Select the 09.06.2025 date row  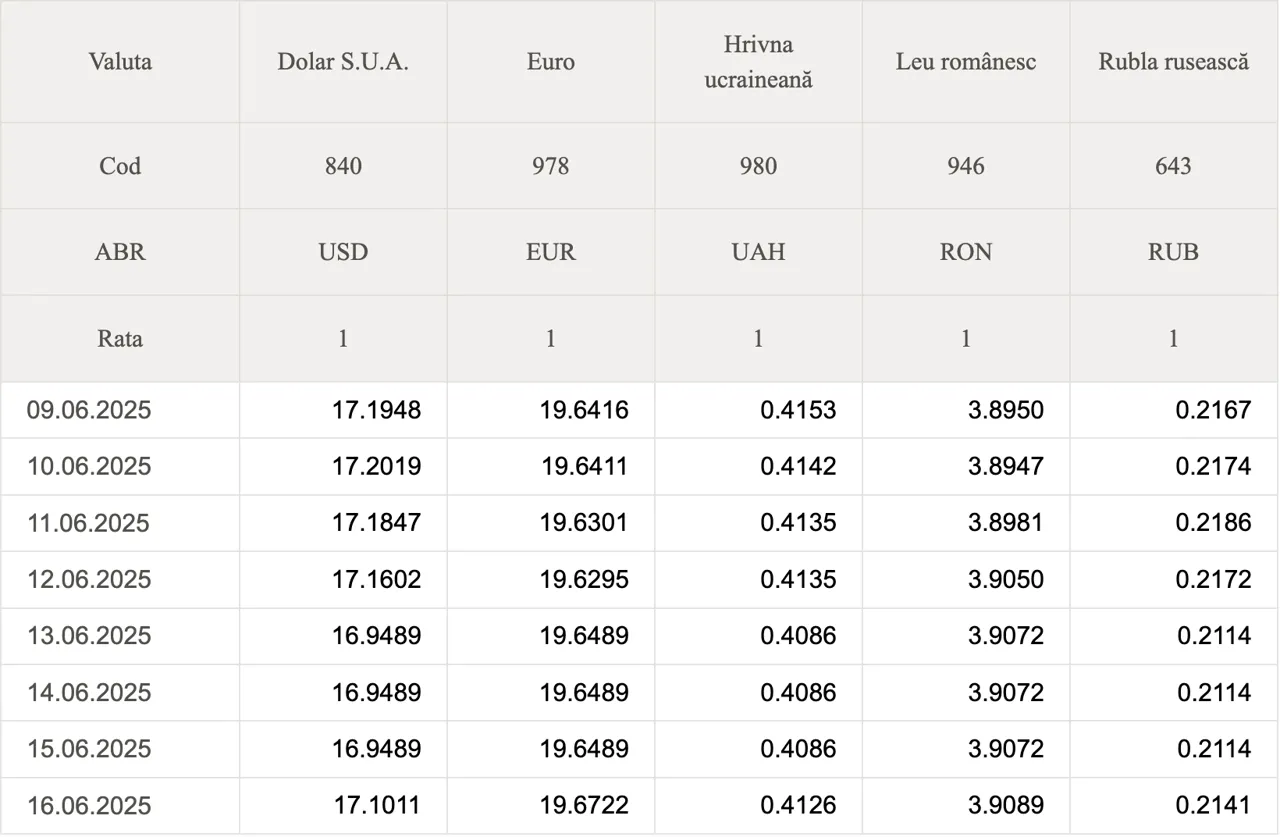640,410
